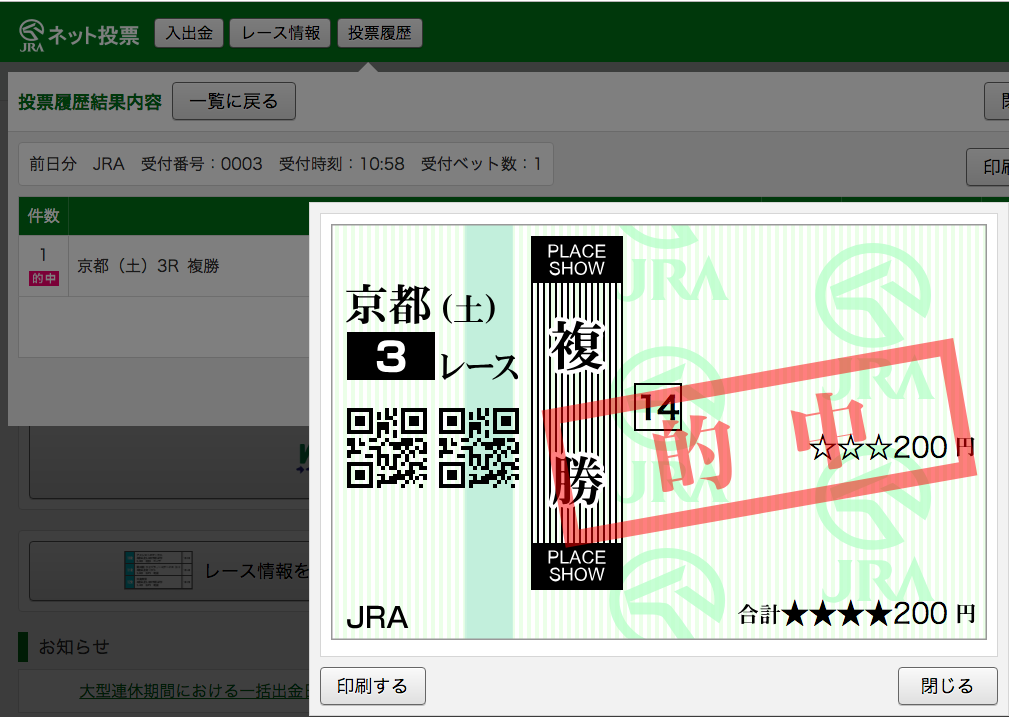Click the JRA text at ticket bottom-left
The width and height of the screenshot is (1009, 717).
click(x=378, y=618)
